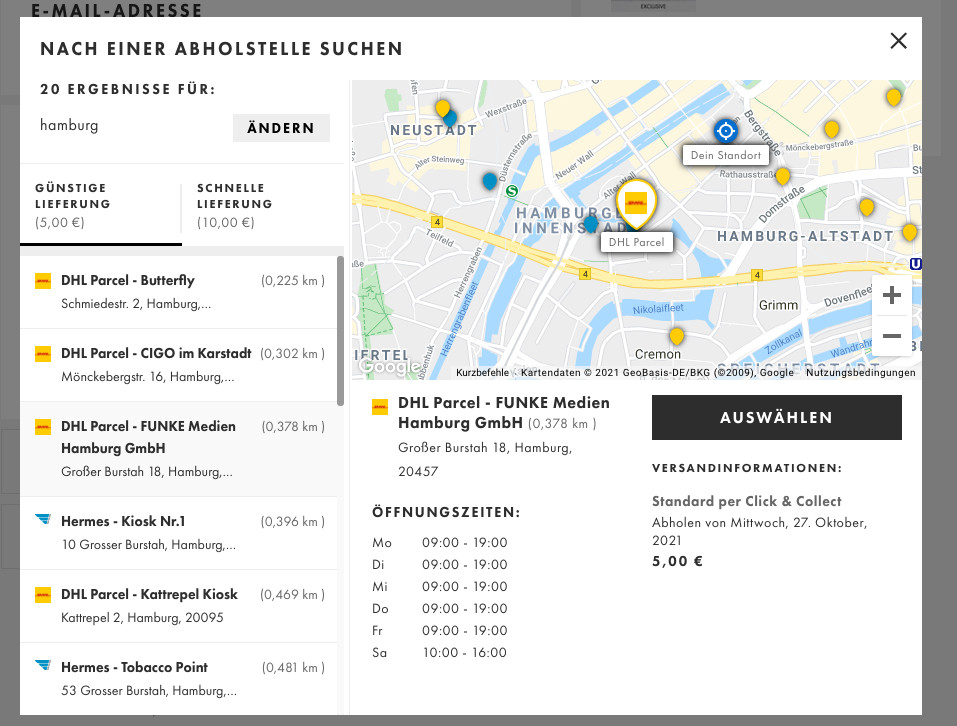Switch to Günstige Lieferung tab
This screenshot has width=957, height=726.
coord(101,205)
